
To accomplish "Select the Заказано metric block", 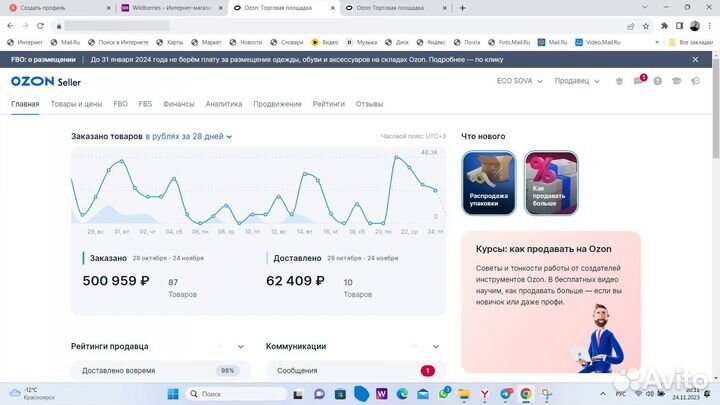I will (143, 276).
